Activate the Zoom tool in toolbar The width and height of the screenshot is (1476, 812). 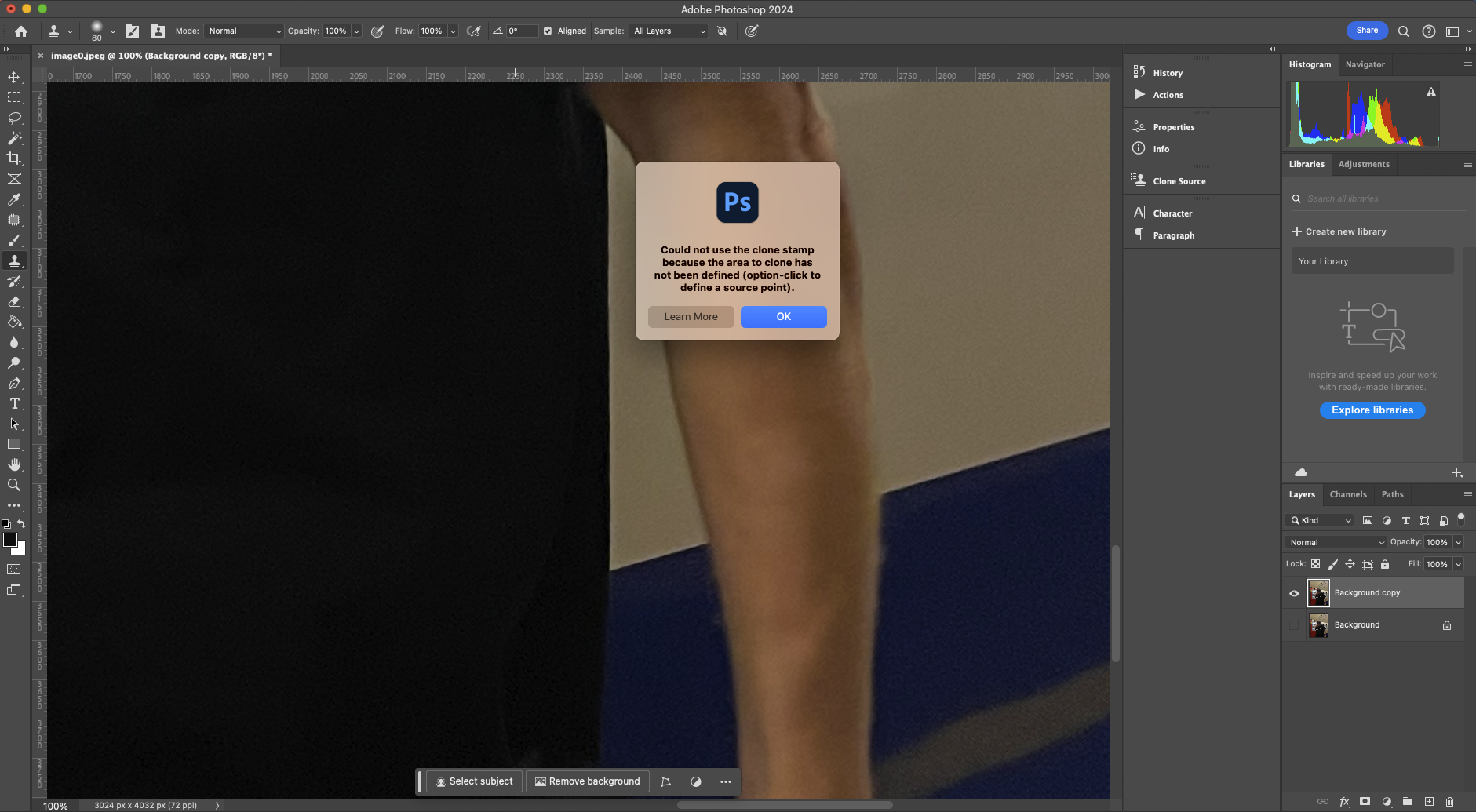(14, 485)
